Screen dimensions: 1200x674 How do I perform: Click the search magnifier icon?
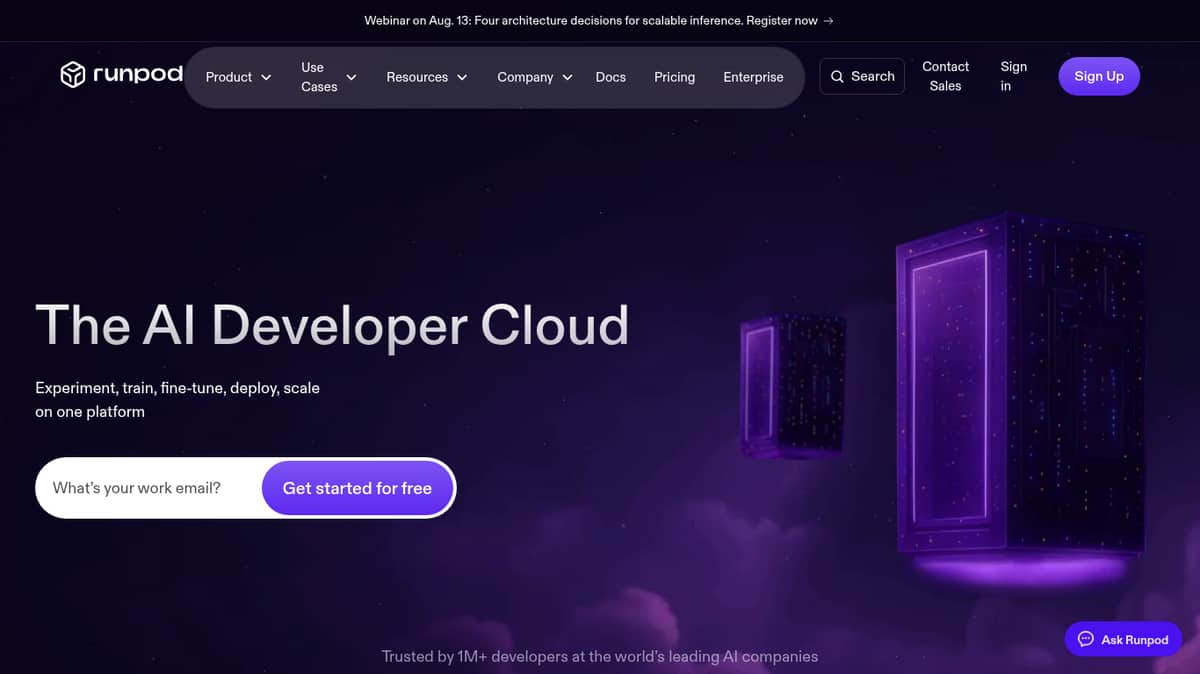tap(837, 77)
